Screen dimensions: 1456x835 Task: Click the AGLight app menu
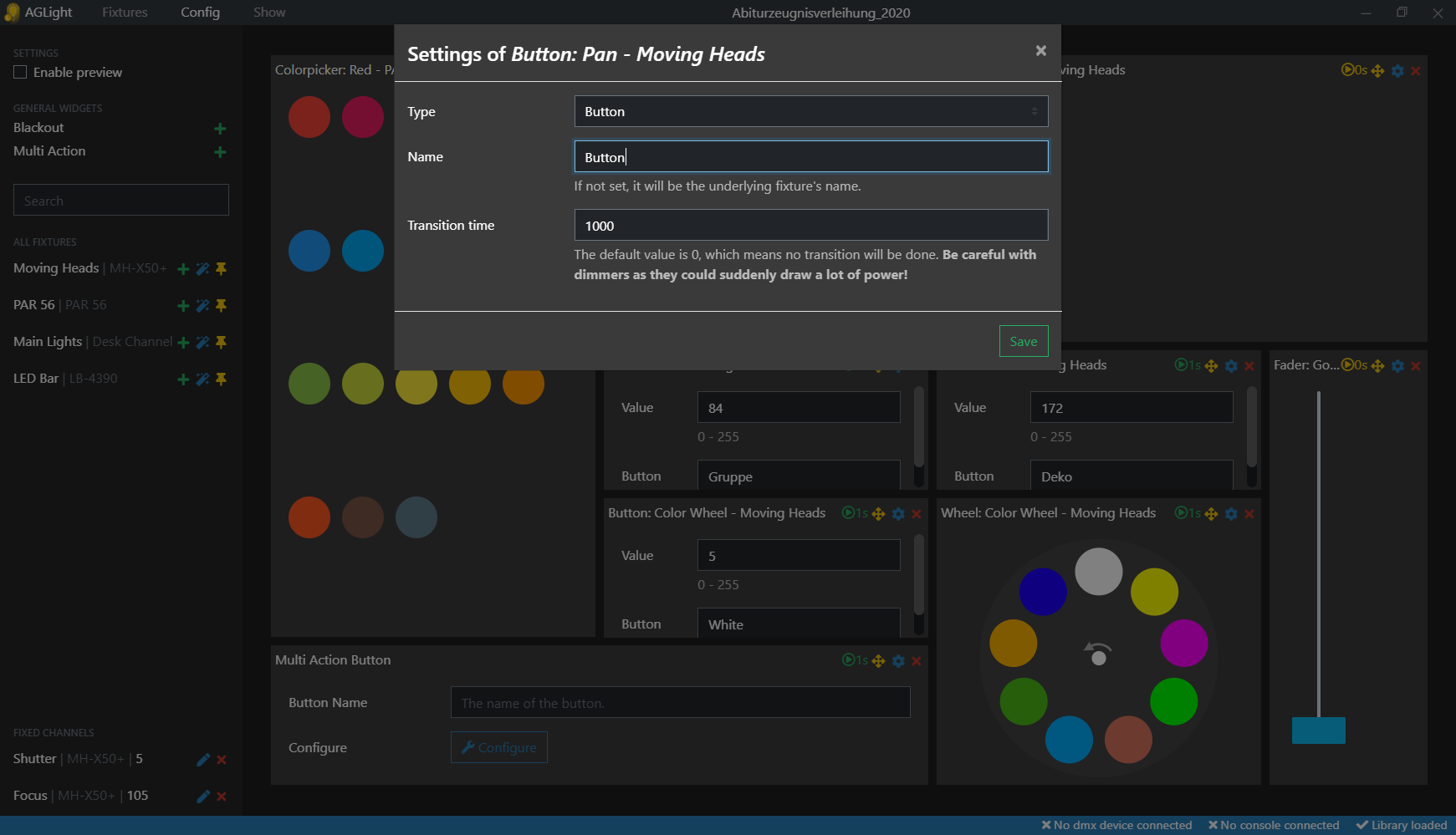pos(38,13)
